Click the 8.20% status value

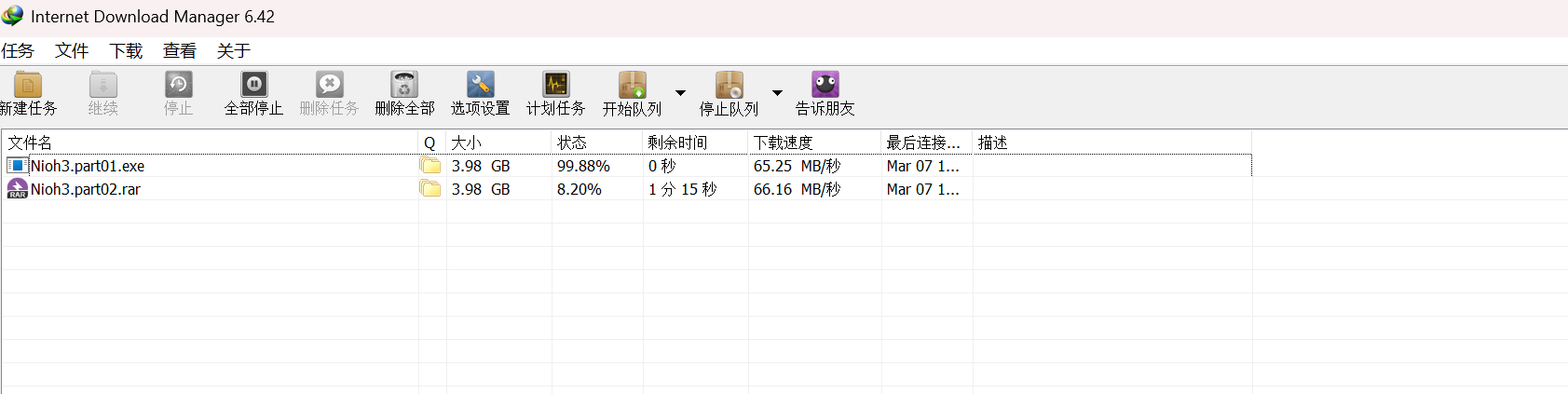(x=579, y=189)
